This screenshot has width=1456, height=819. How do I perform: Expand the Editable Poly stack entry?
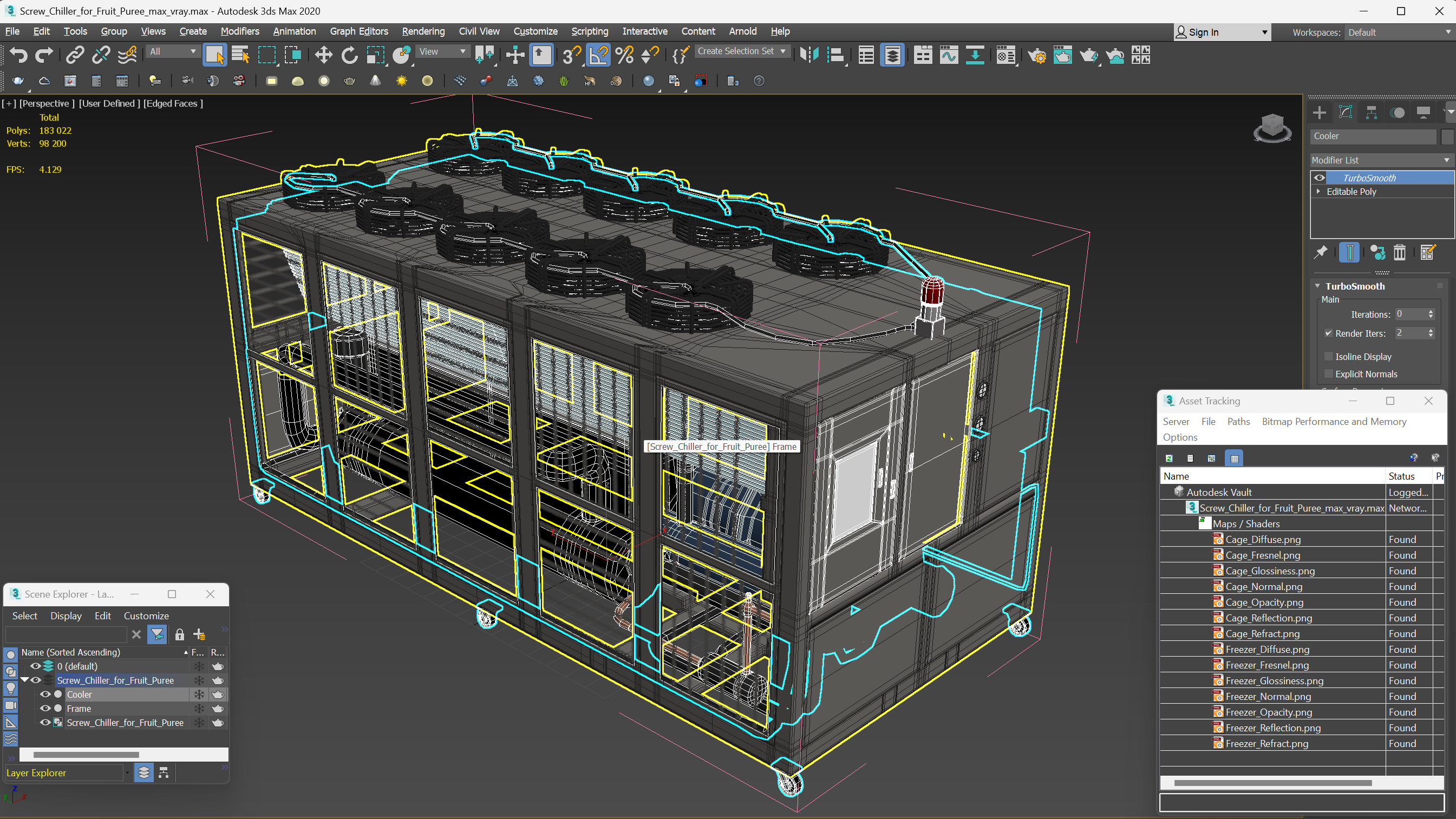click(x=1318, y=192)
